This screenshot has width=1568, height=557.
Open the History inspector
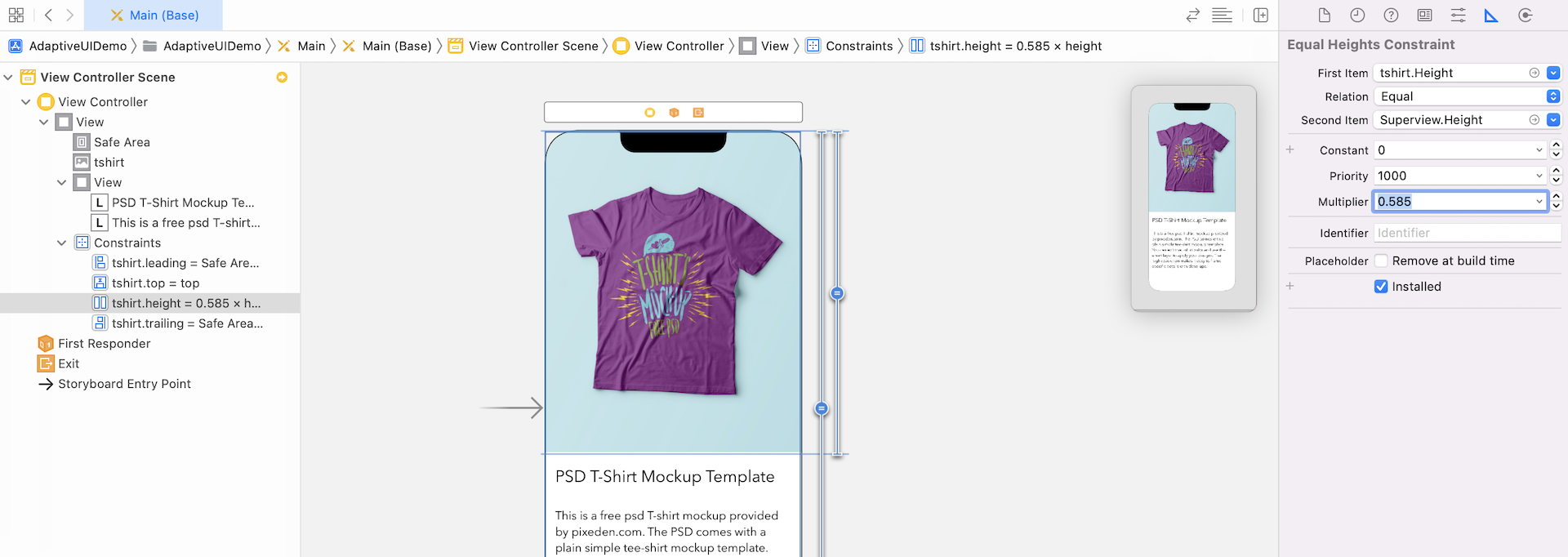pyautogui.click(x=1357, y=16)
